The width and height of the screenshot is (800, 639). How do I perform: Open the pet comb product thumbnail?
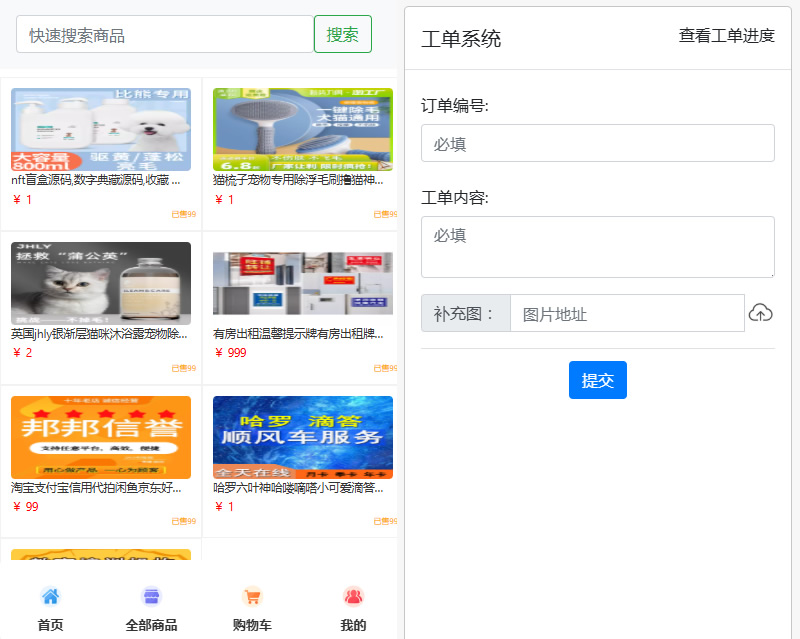302,129
